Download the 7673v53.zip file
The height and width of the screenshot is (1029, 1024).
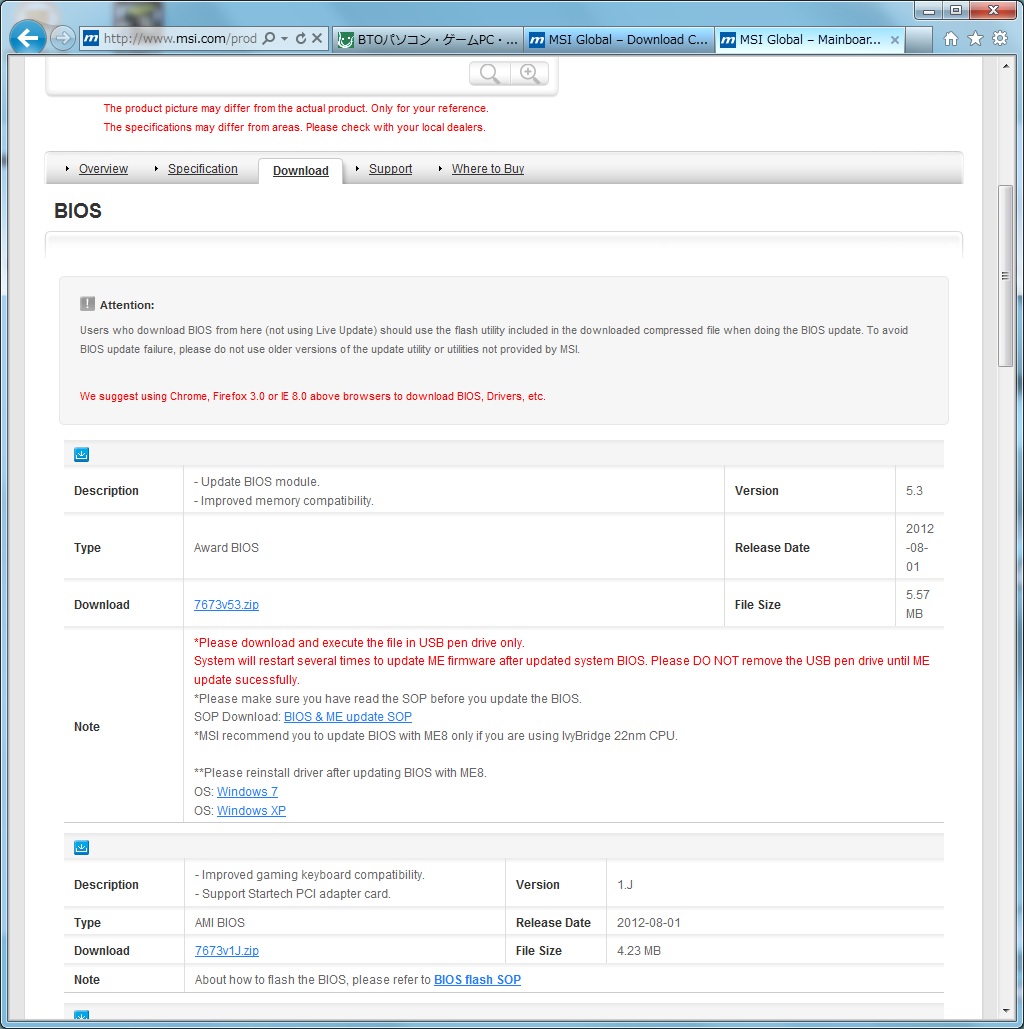[x=226, y=604]
